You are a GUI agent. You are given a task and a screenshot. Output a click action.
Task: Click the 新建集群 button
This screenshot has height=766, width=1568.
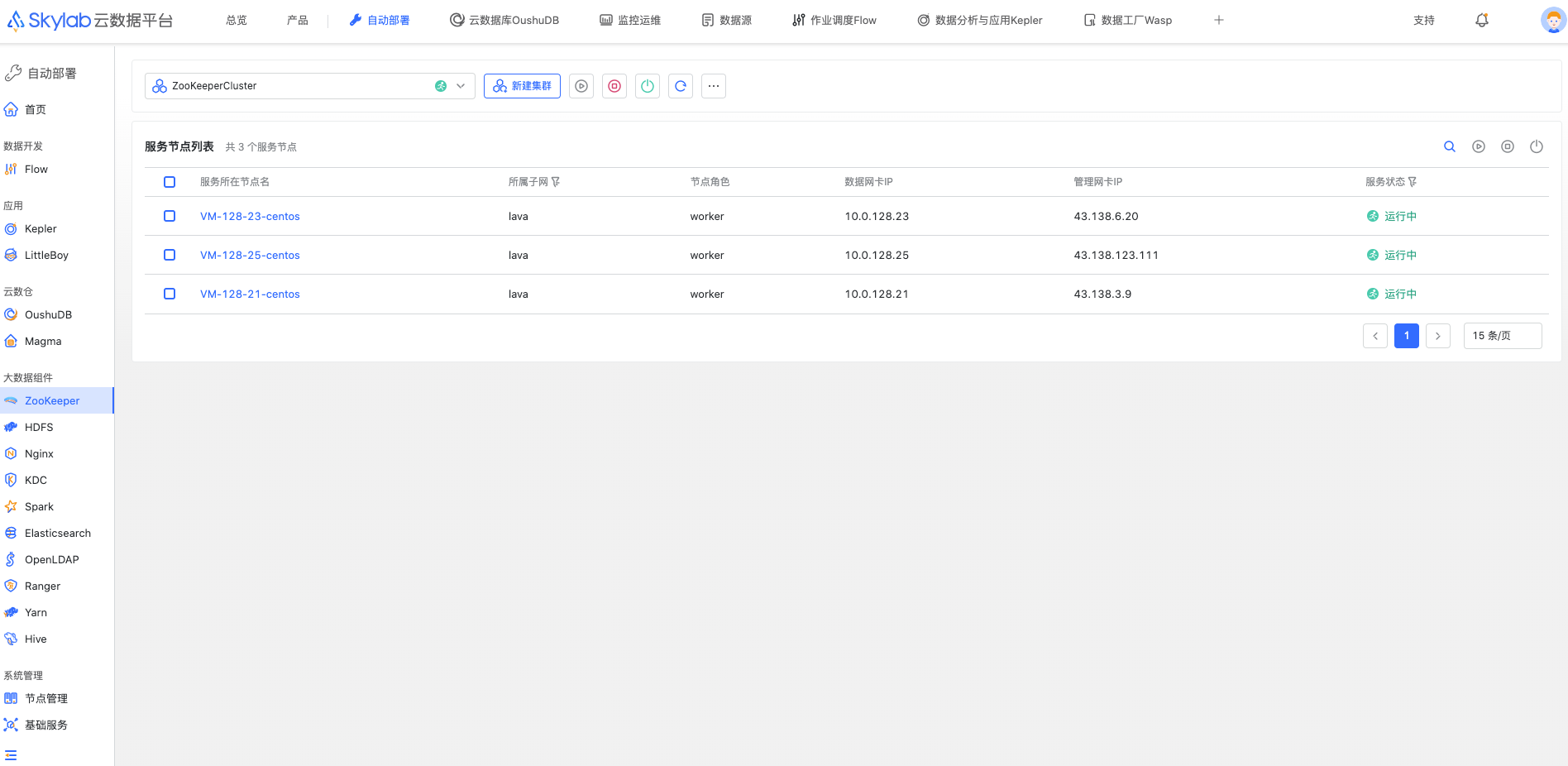[522, 86]
